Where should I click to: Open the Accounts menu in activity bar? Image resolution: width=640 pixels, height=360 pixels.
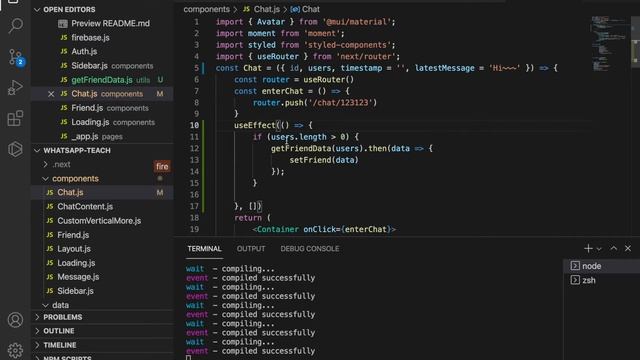tap(16, 320)
